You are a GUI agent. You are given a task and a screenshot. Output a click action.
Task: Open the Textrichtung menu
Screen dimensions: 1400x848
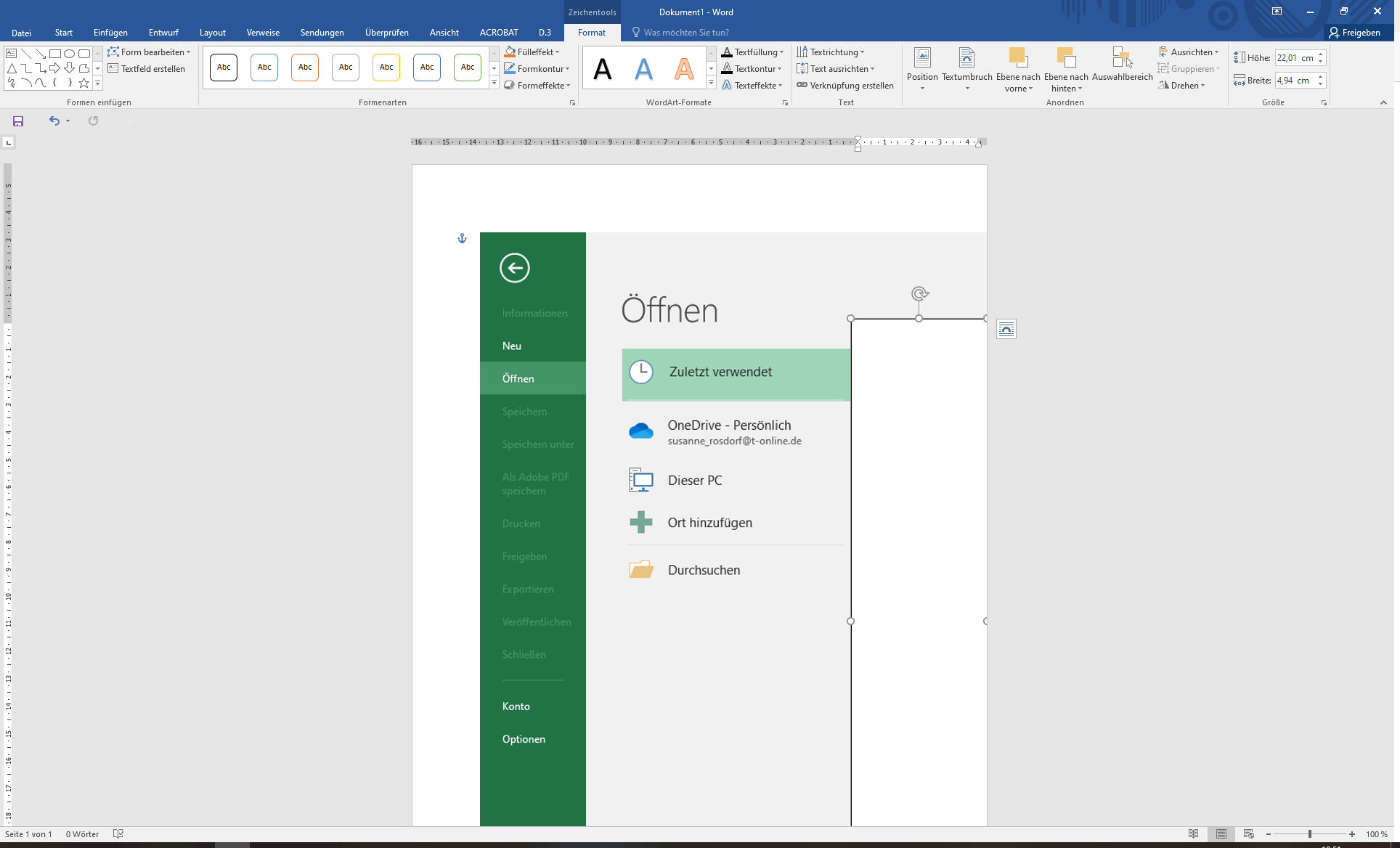pos(831,52)
